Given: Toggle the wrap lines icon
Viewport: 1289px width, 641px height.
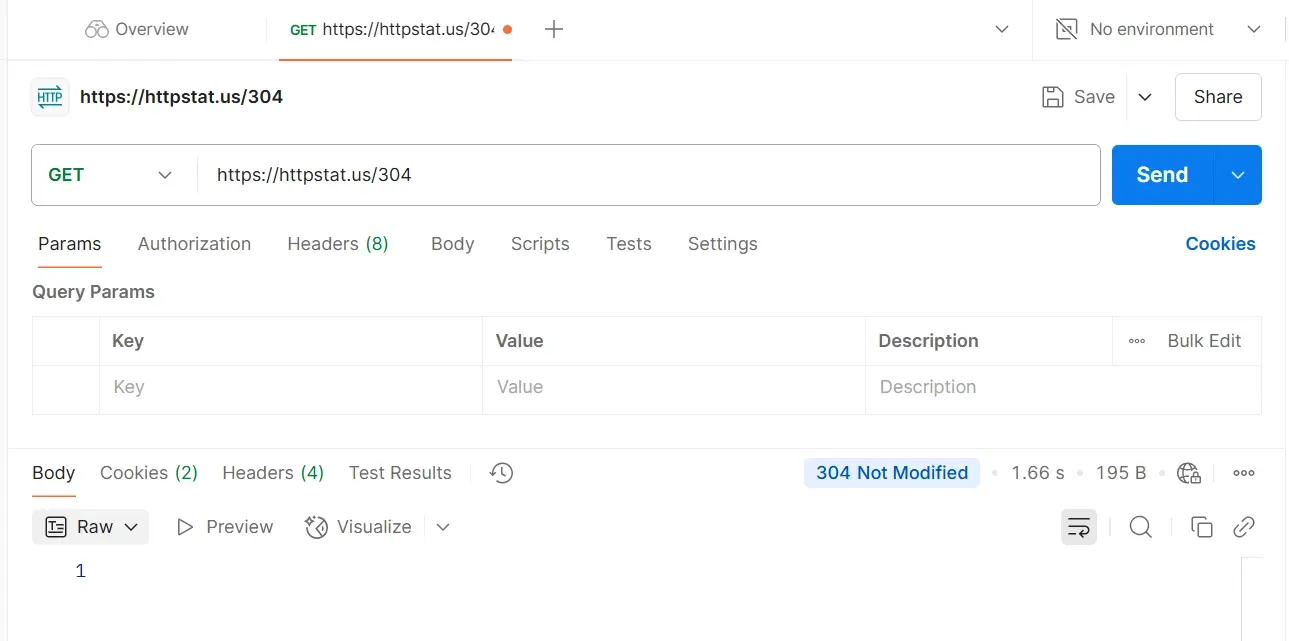Looking at the screenshot, I should (1079, 527).
